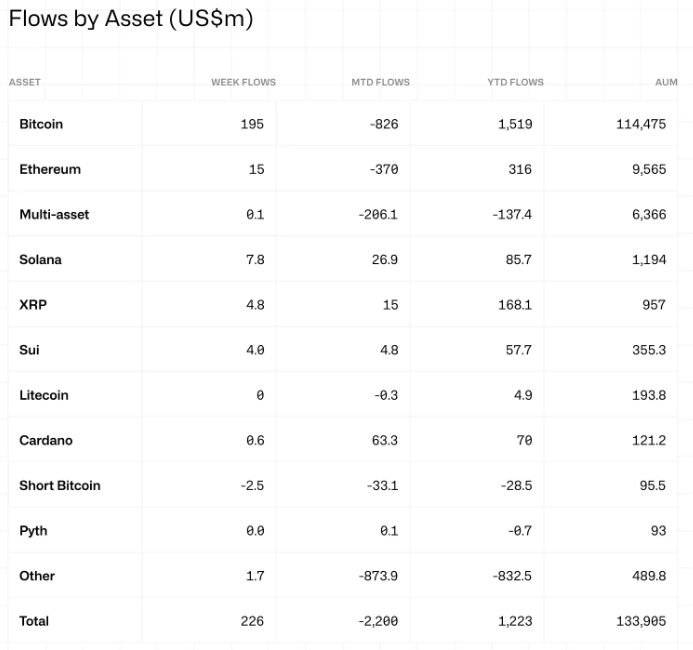The image size is (693, 650).
Task: Click the Flows by Asset title
Action: pos(131,19)
